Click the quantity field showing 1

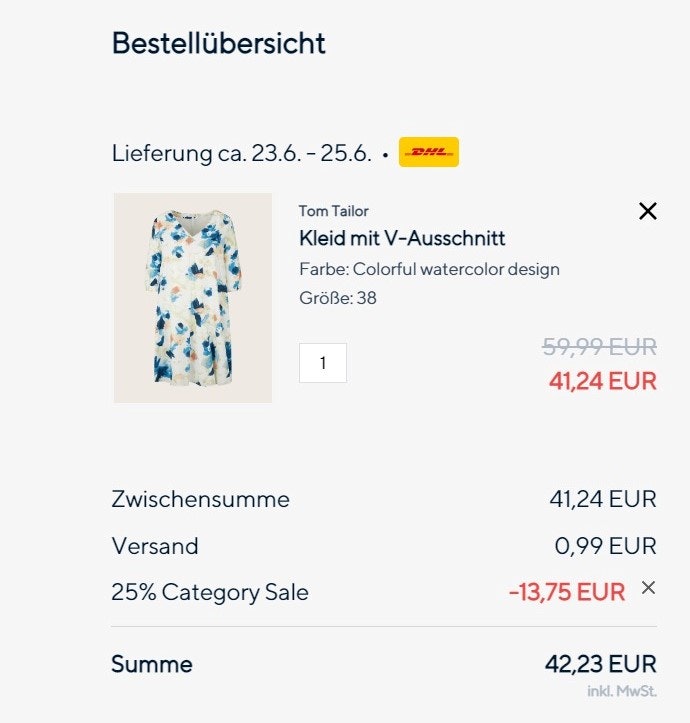click(323, 363)
